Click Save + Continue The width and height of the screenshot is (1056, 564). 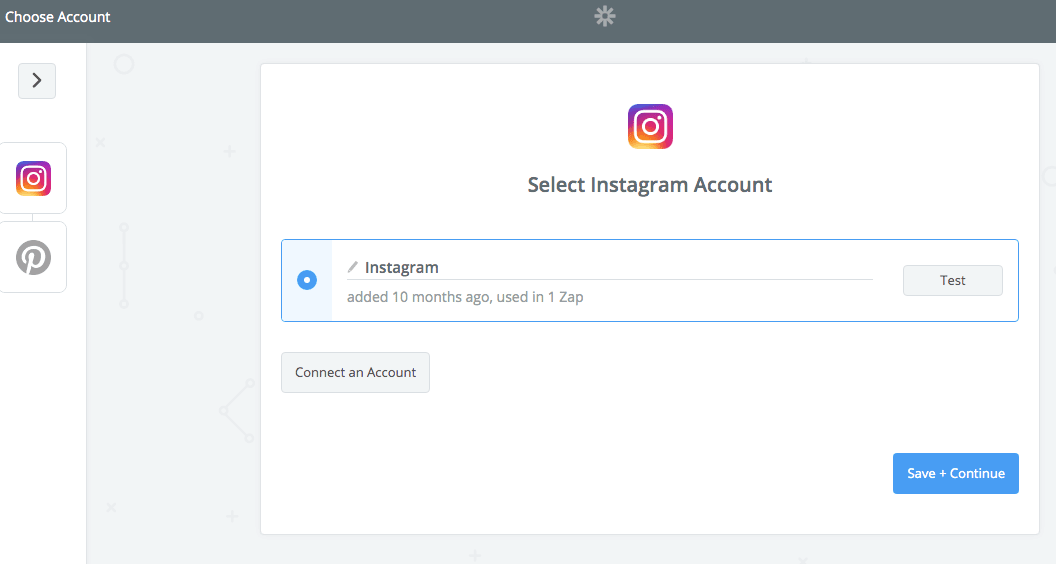pos(956,474)
